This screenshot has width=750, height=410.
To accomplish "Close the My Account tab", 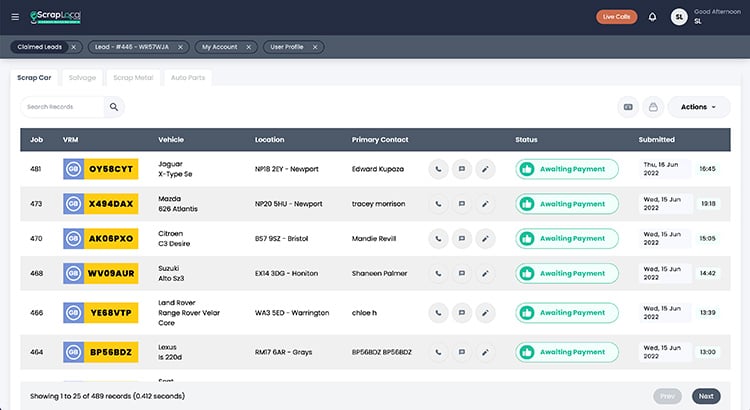I will click(x=249, y=47).
